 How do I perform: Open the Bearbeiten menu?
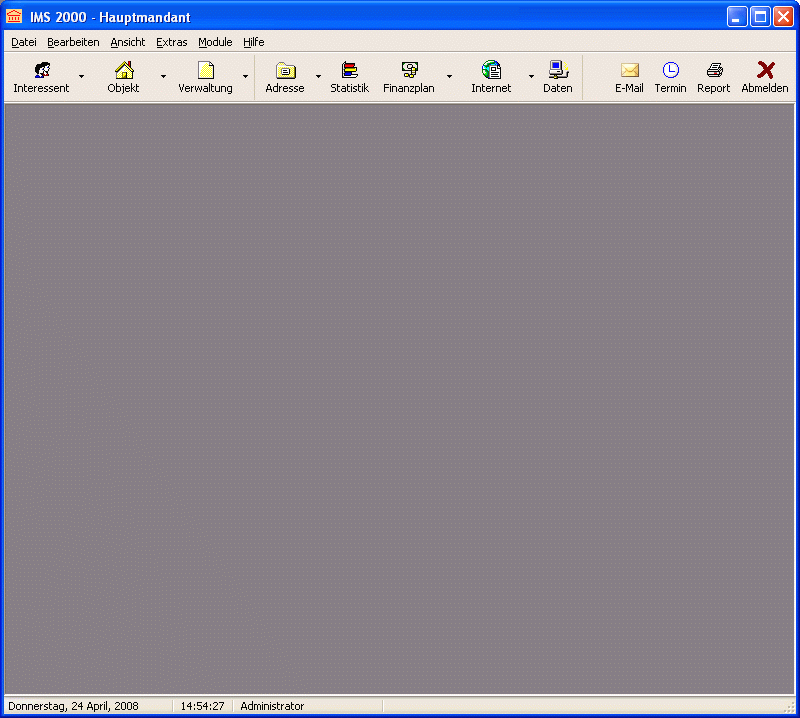[x=73, y=42]
